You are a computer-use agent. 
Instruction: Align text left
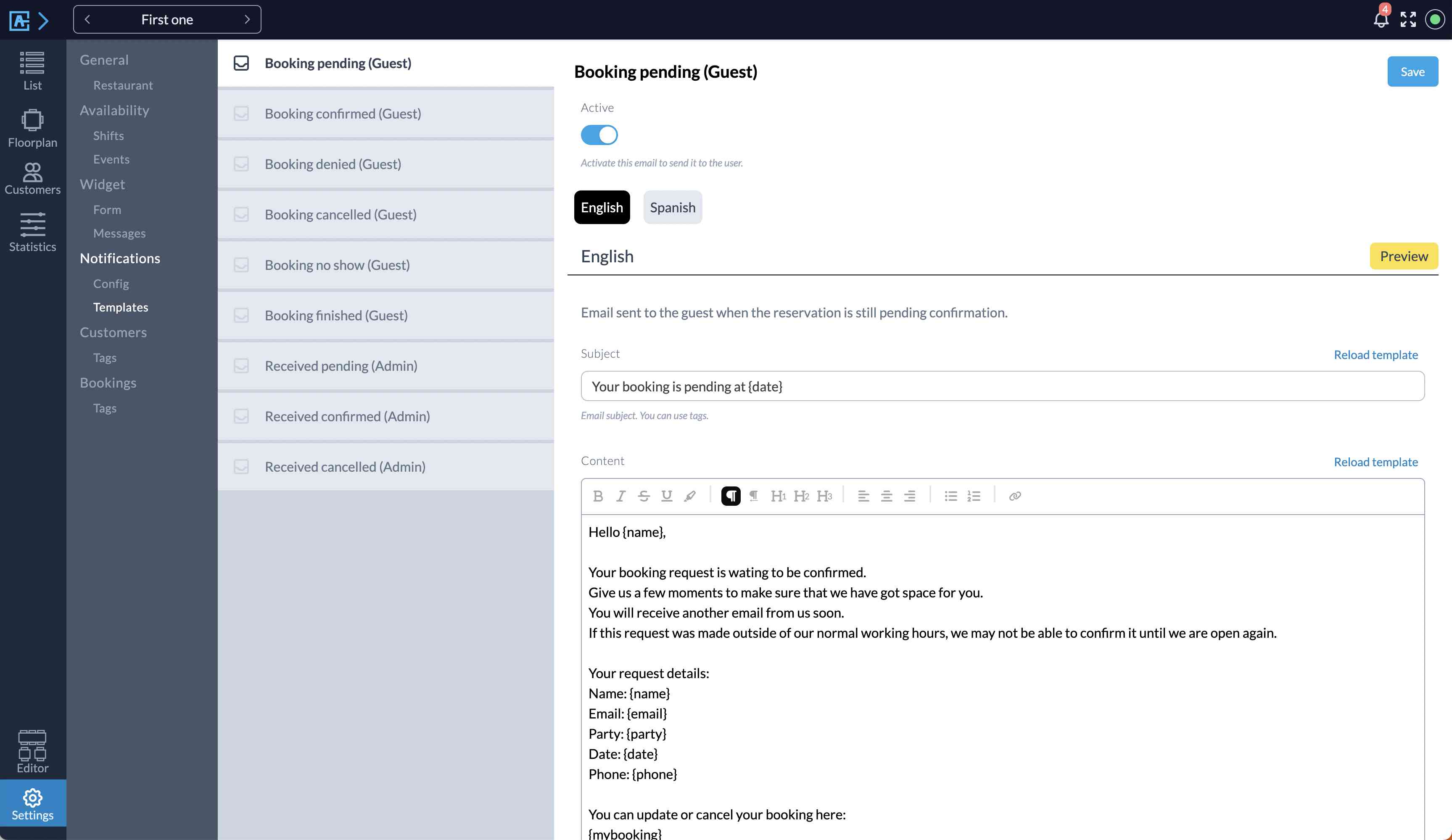[x=863, y=496]
